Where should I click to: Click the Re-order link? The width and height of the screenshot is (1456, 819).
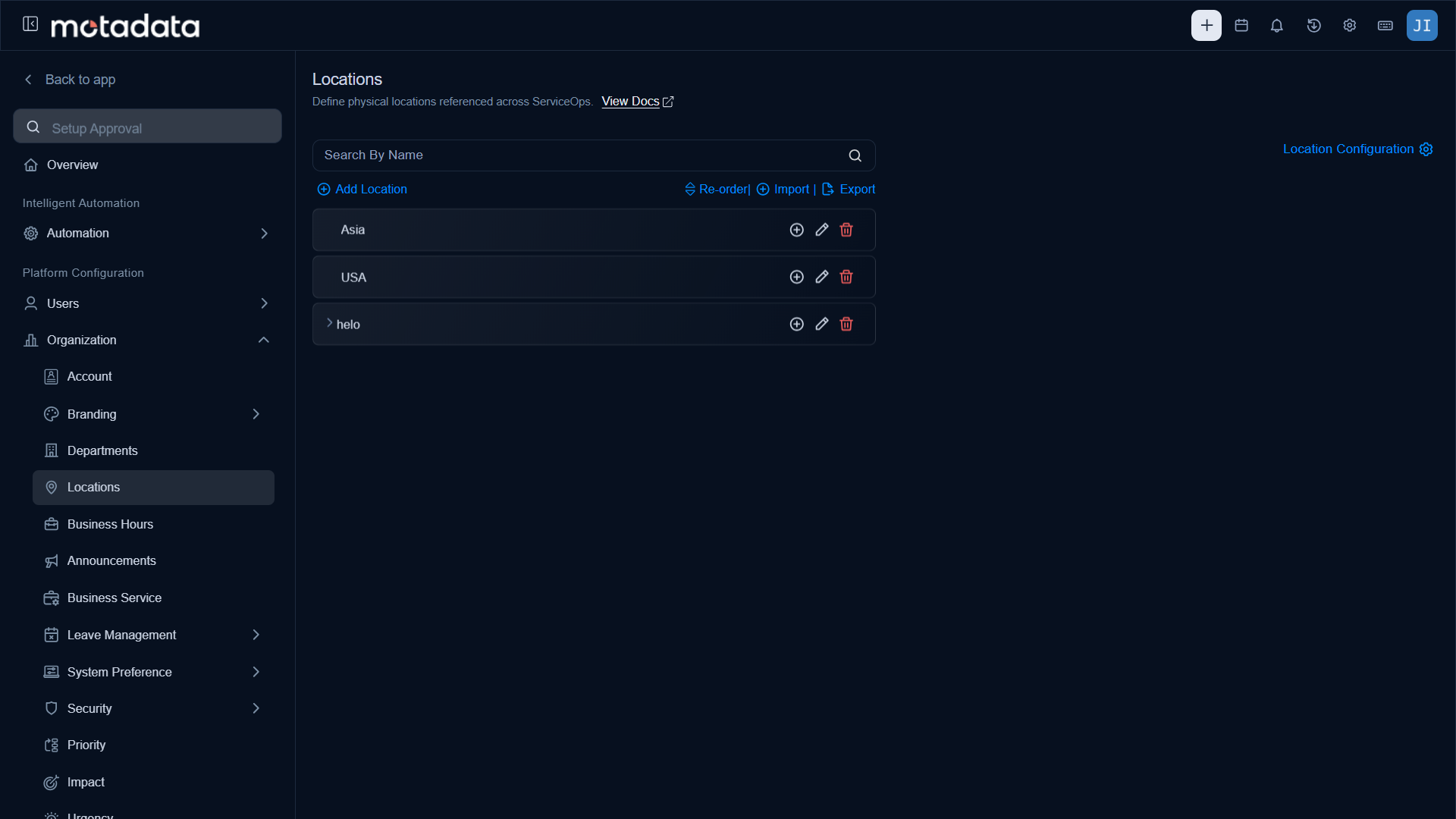pyautogui.click(x=716, y=190)
